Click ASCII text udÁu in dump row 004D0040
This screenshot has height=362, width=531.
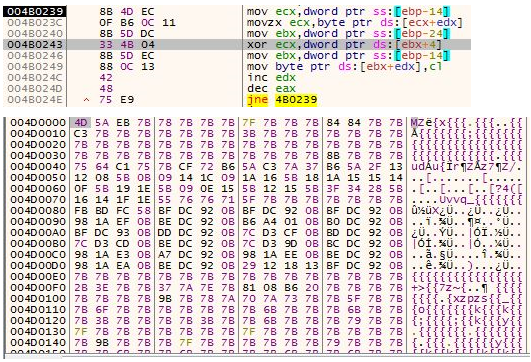425,166
